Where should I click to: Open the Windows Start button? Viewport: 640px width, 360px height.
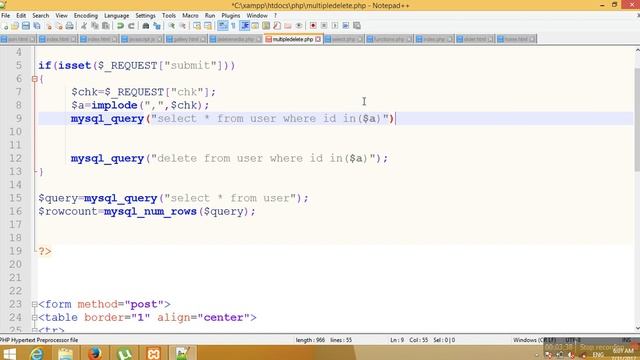9,353
